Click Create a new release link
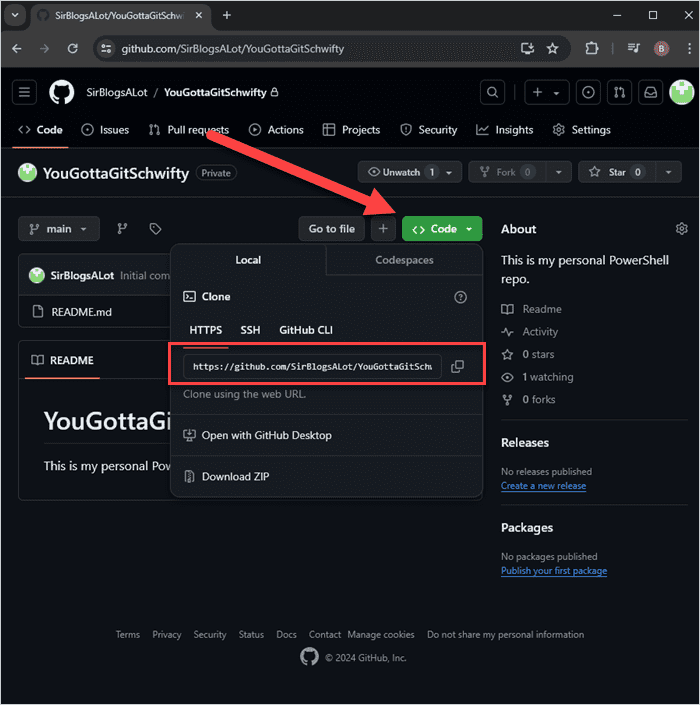Image resolution: width=700 pixels, height=705 pixels. [x=543, y=486]
